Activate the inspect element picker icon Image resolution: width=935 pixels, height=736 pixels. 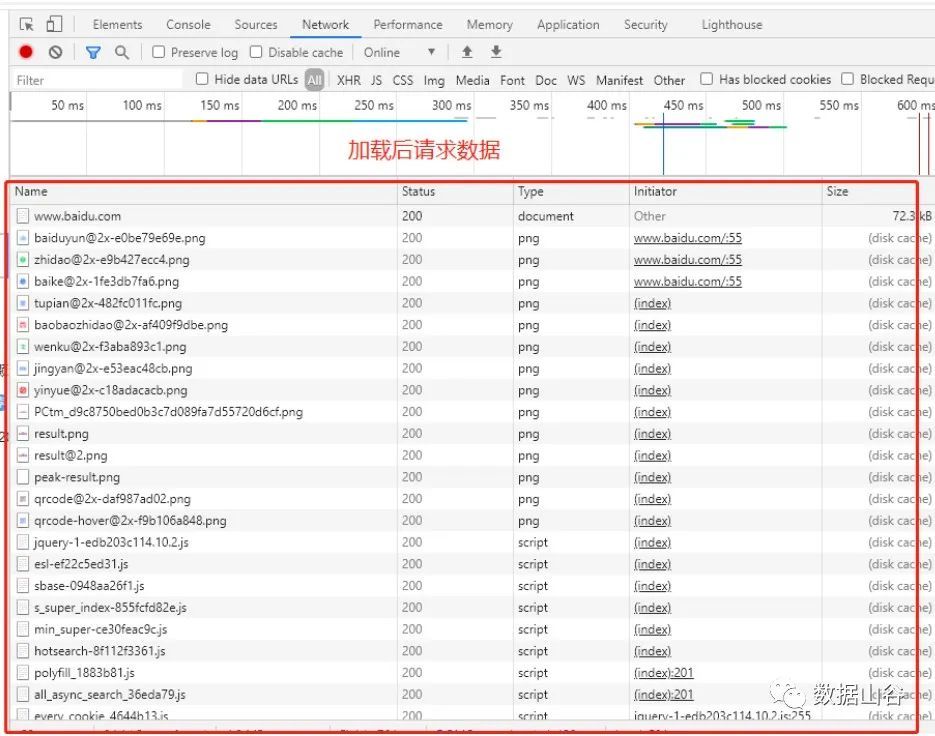tap(27, 24)
